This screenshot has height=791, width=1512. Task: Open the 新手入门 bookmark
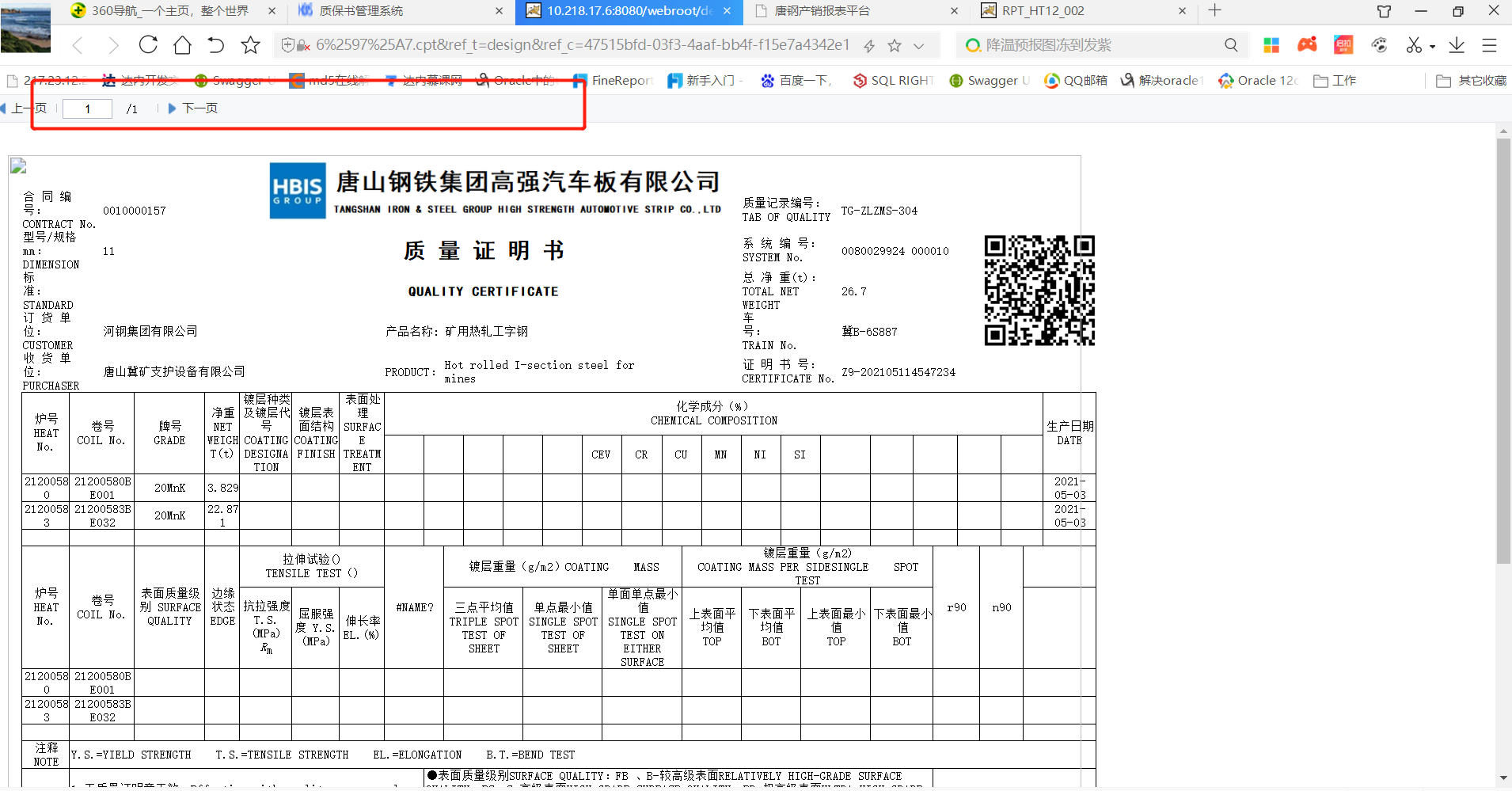coord(703,81)
